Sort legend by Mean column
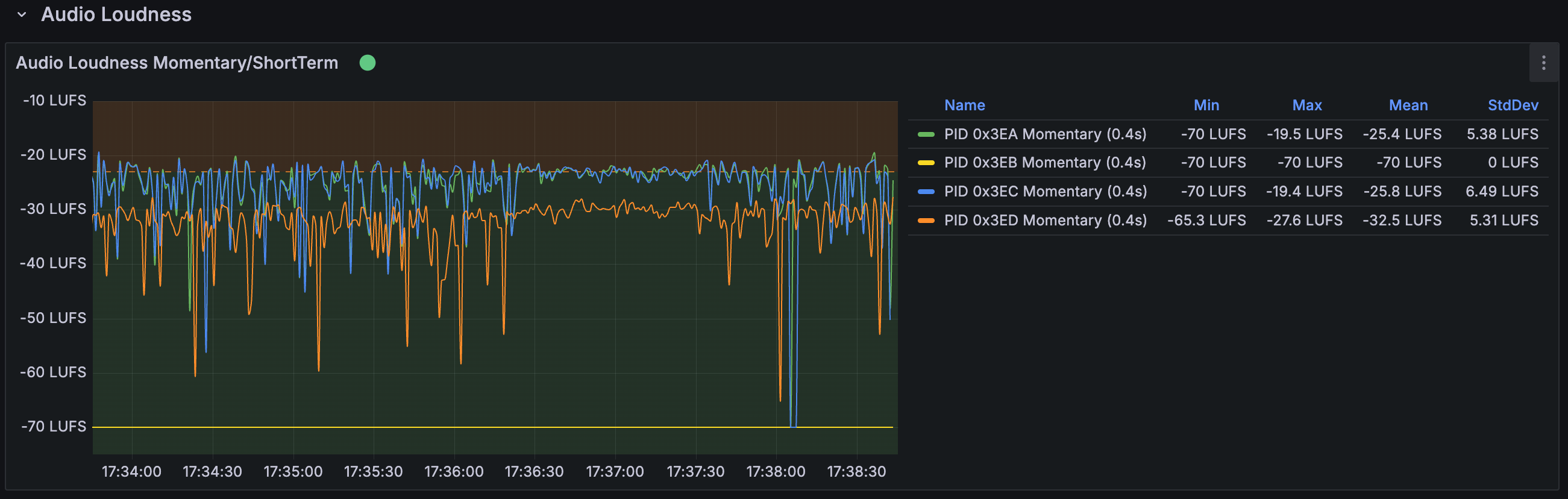1568x499 pixels. 1407,105
